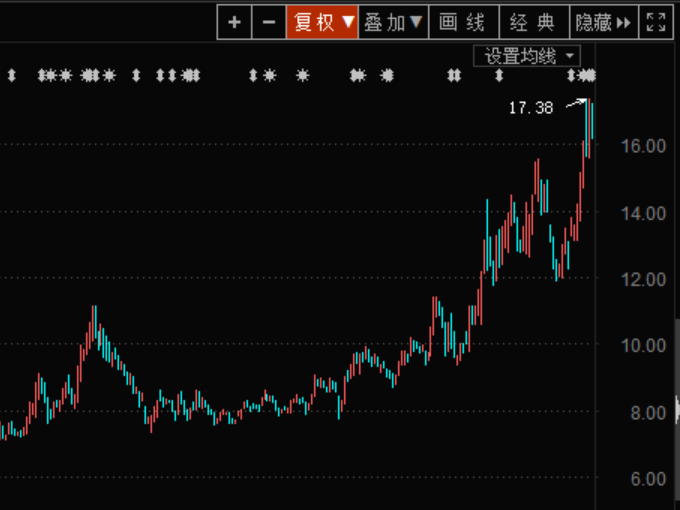
Task: Click the leftmost event marker above chart
Action: coord(12,75)
